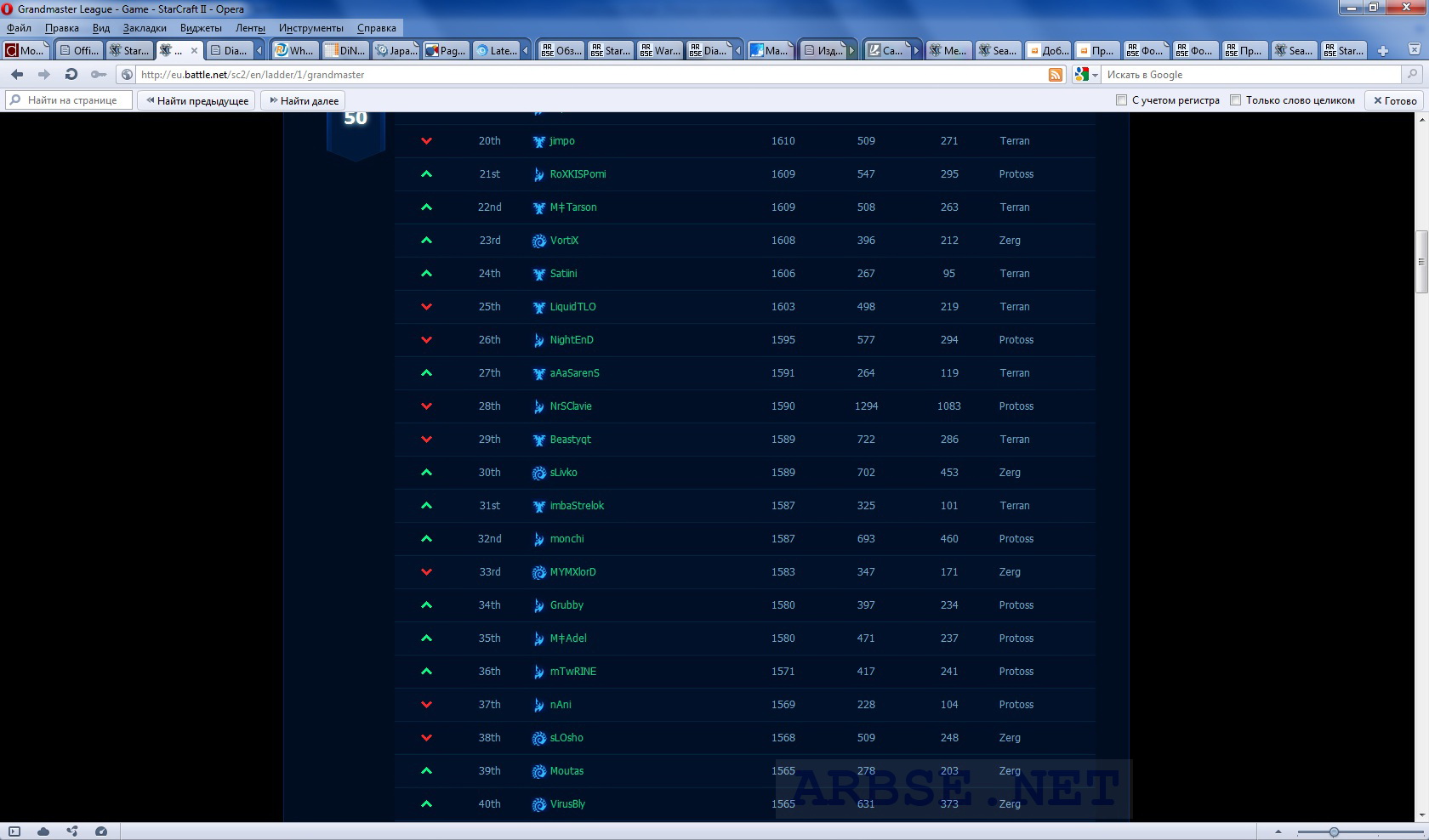Image resolution: width=1429 pixels, height=840 pixels.
Task: Open player profile link imbaStrelok
Action: coord(577,506)
